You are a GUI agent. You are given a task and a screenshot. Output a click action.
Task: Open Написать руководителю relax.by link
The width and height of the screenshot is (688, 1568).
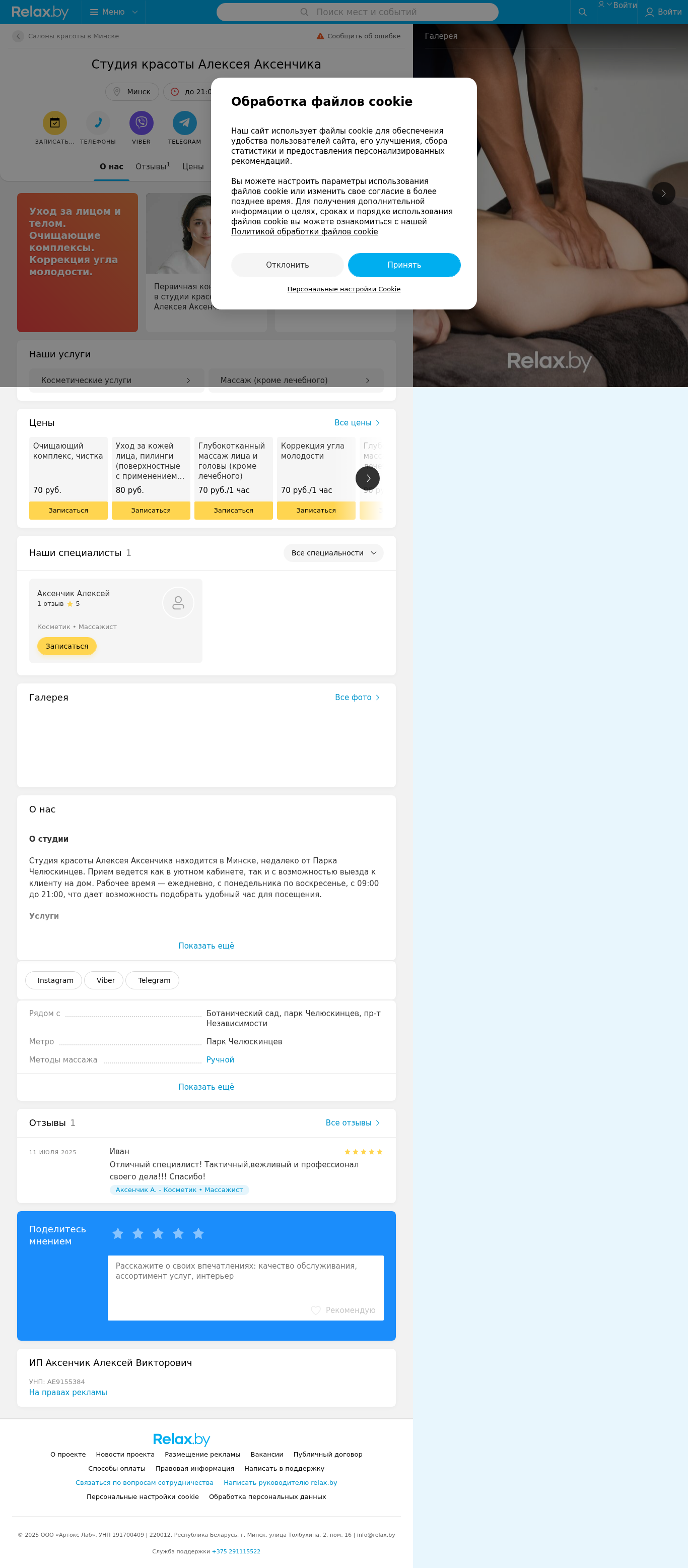pos(281,1483)
